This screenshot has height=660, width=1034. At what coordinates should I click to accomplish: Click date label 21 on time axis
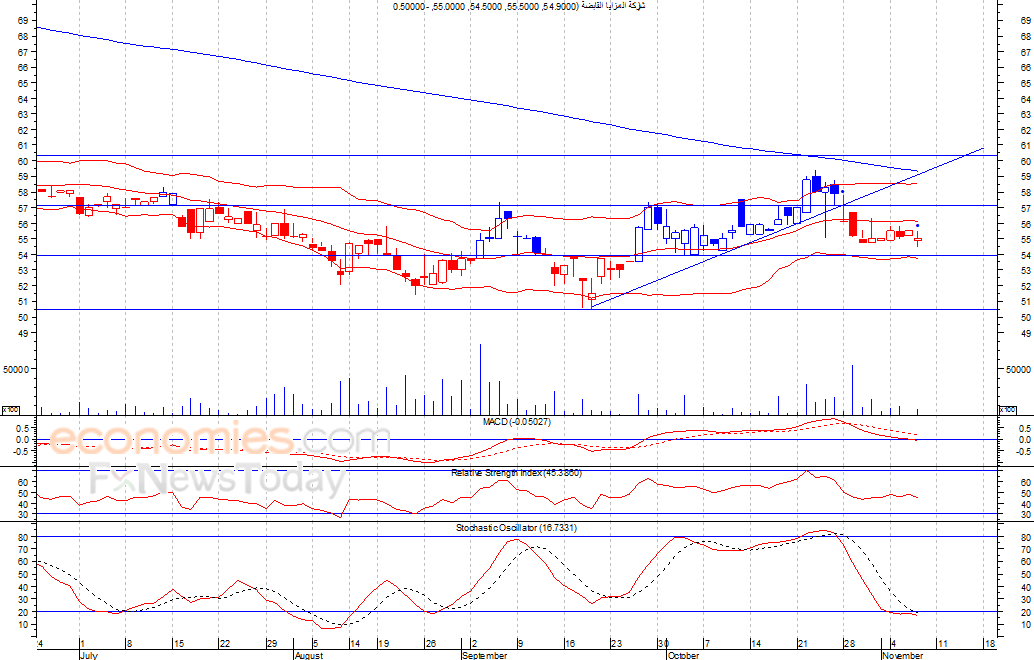[x=803, y=644]
